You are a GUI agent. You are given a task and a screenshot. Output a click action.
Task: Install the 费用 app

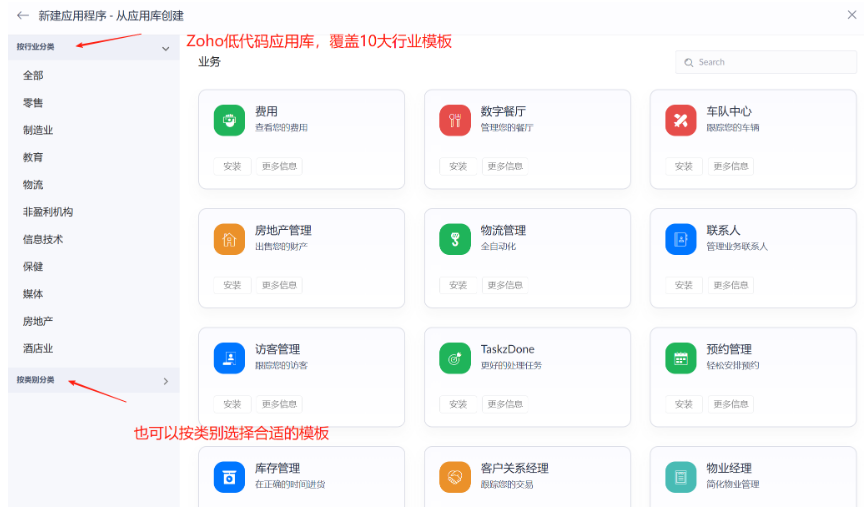click(232, 166)
